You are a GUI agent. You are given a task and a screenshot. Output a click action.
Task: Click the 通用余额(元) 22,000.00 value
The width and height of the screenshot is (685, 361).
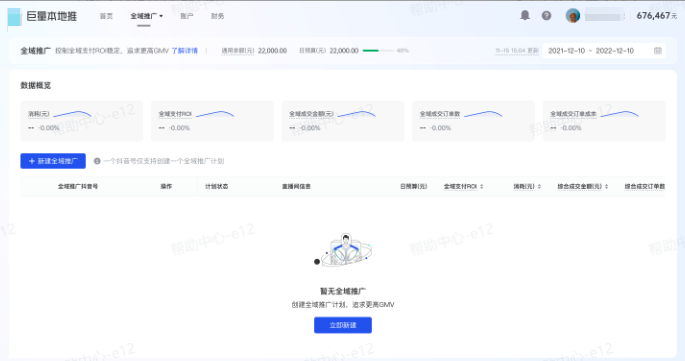coord(272,51)
